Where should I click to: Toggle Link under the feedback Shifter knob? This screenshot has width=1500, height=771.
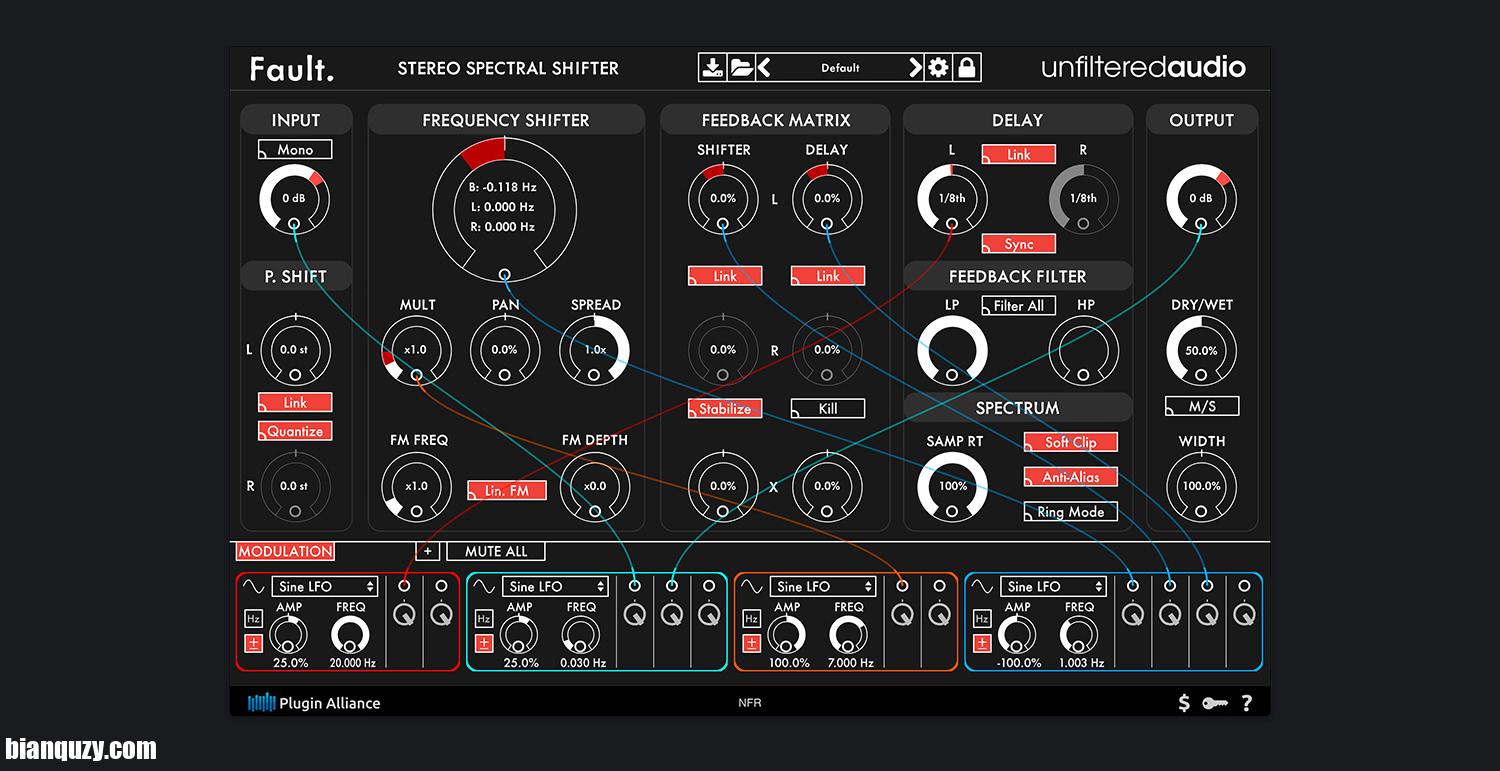coord(725,276)
